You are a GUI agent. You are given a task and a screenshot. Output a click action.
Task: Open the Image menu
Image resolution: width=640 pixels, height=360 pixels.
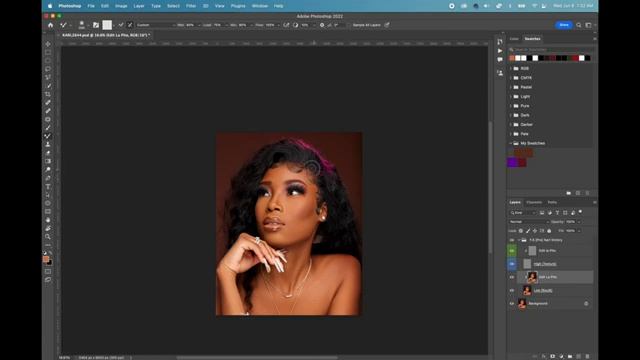click(x=121, y=6)
